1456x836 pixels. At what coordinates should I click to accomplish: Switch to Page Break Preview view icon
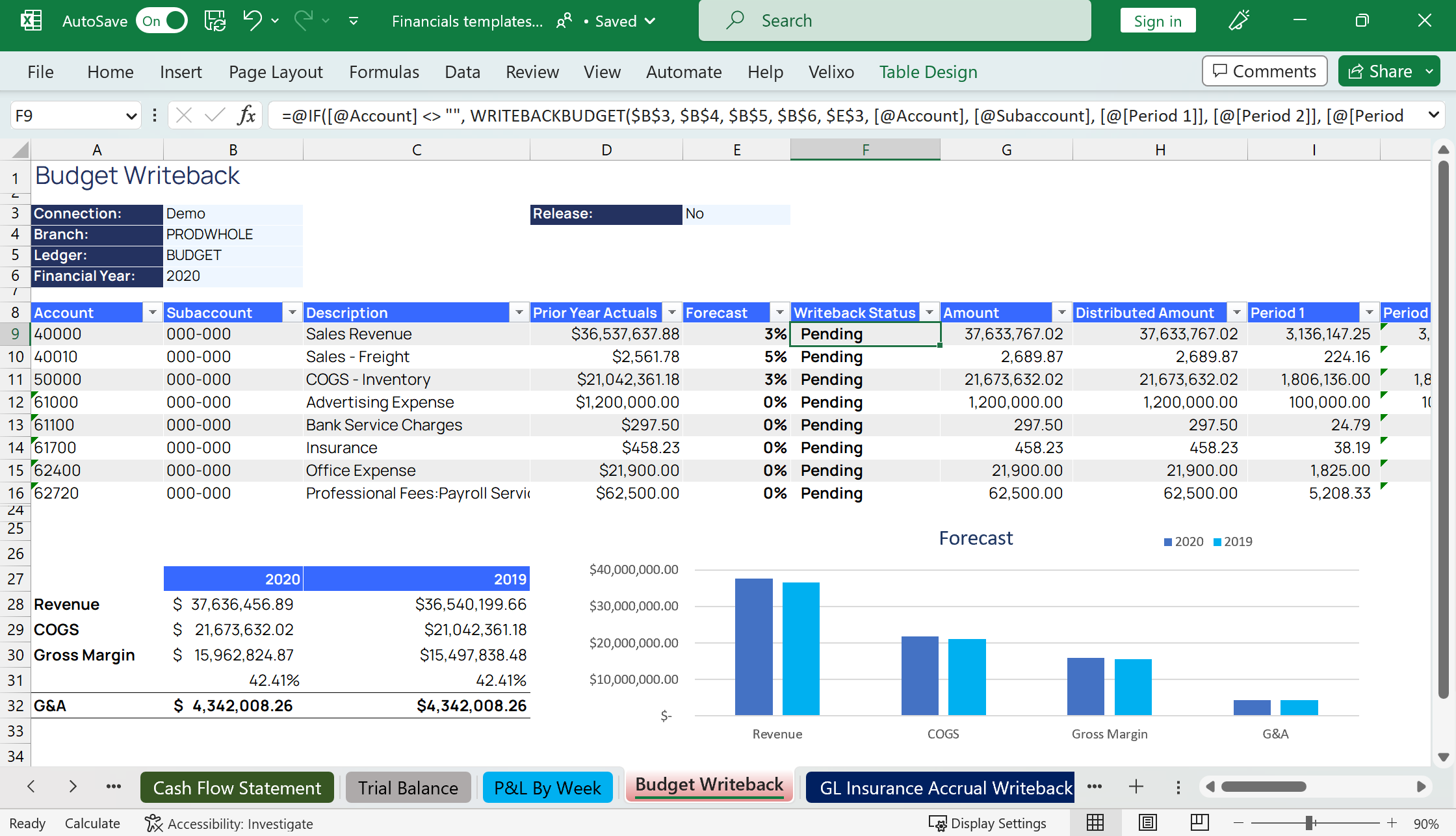(x=1200, y=823)
